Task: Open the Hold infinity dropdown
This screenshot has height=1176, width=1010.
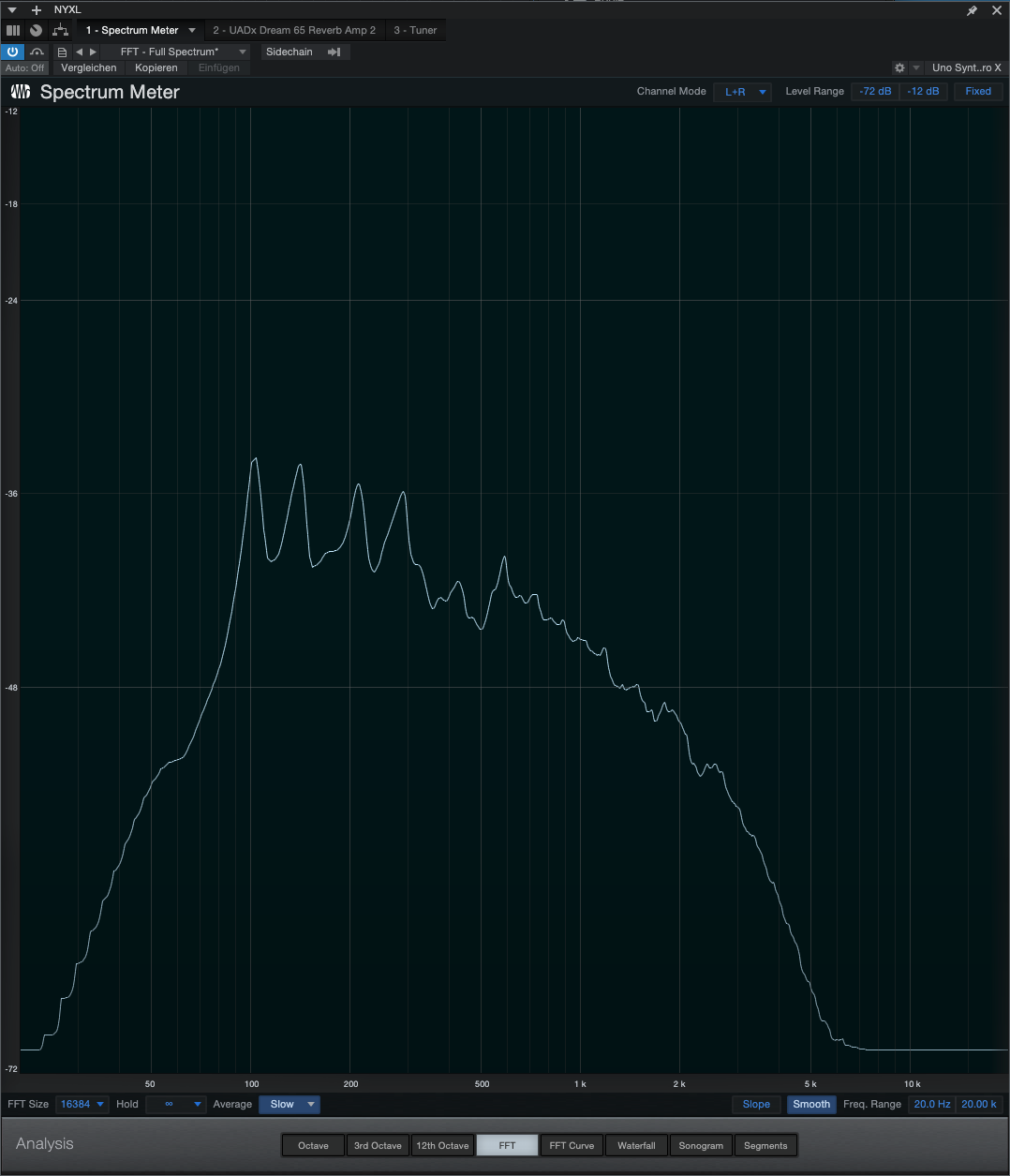Action: [x=176, y=1105]
